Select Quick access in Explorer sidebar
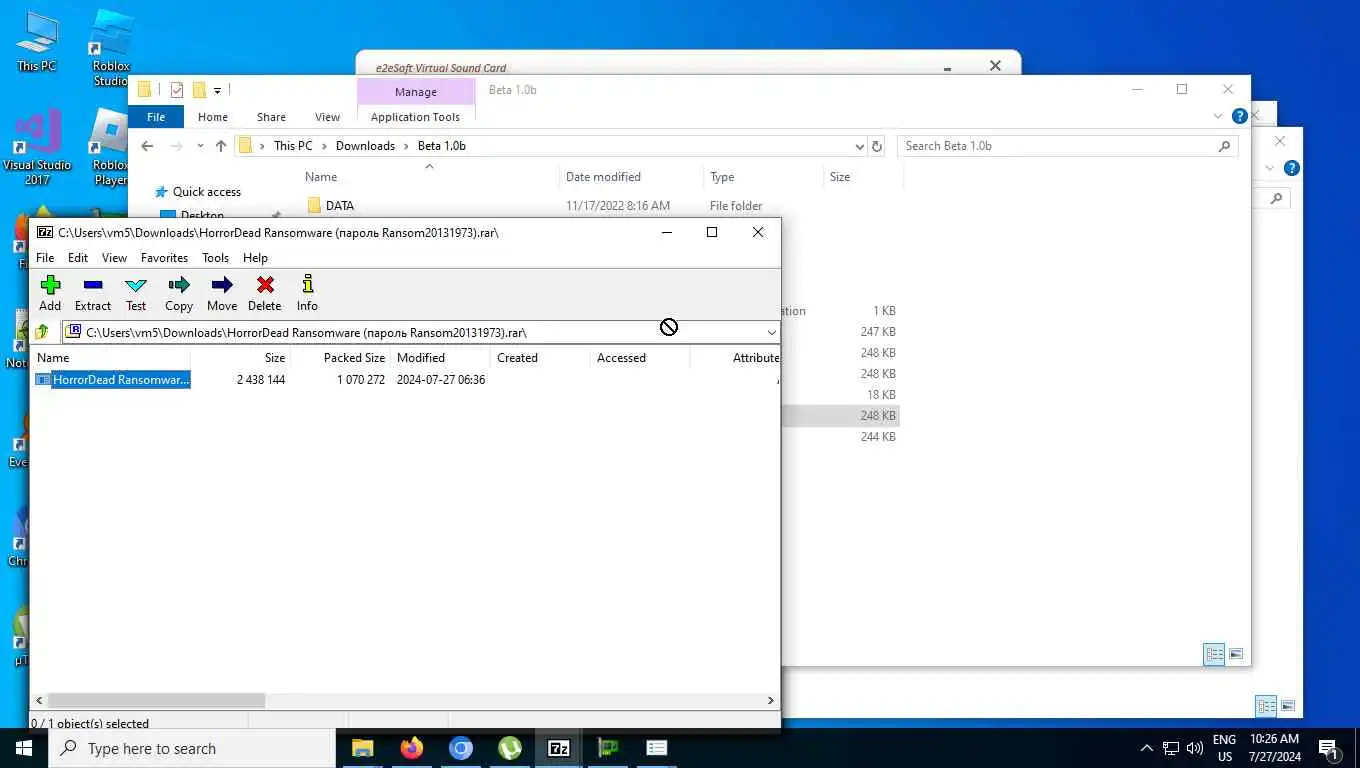The height and width of the screenshot is (768, 1360). coord(206,192)
